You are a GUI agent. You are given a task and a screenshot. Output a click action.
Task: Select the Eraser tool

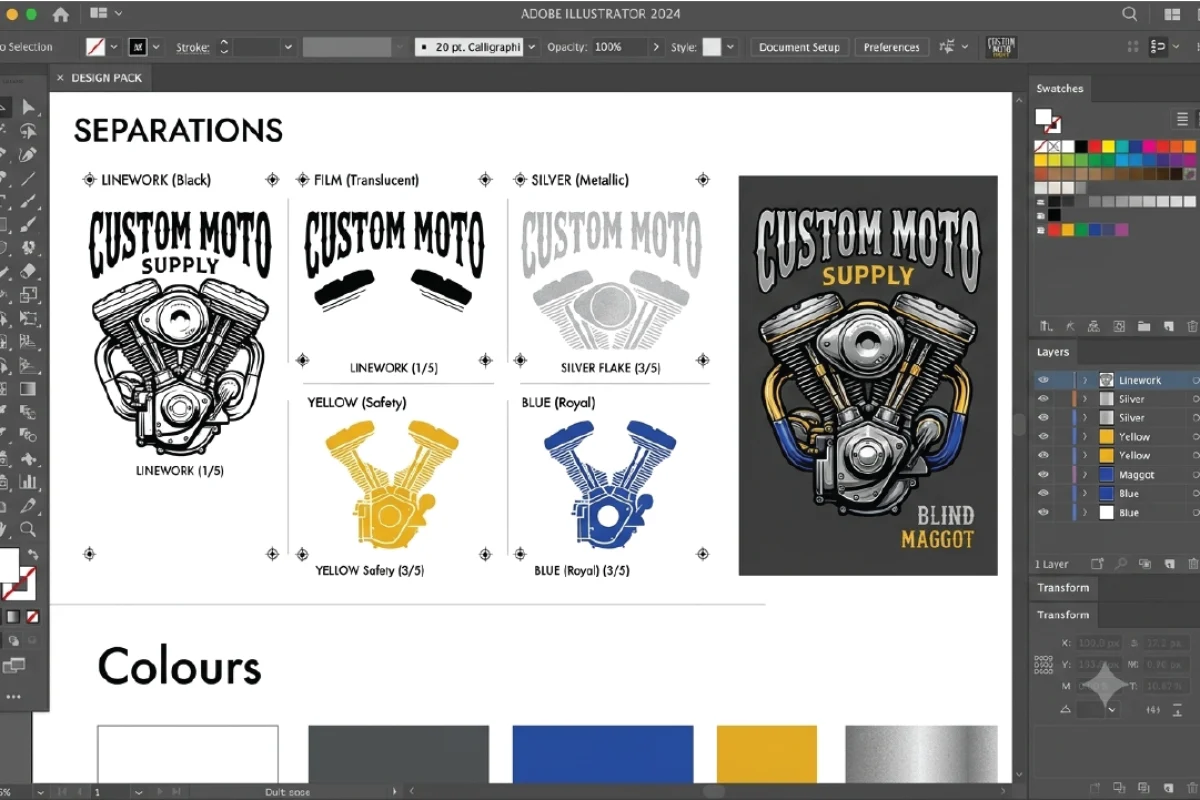[29, 271]
